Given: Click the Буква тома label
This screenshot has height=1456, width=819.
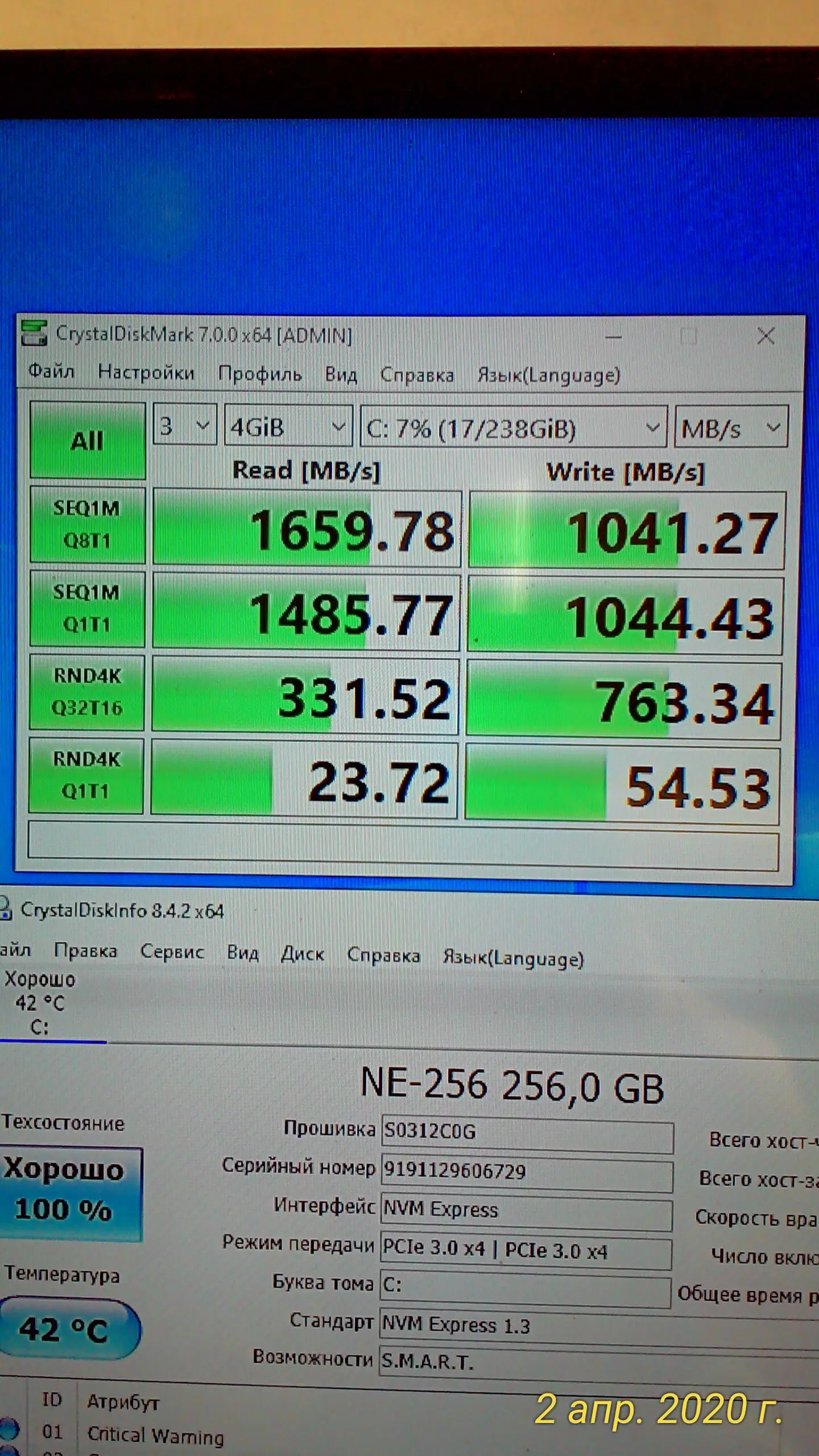Looking at the screenshot, I should (323, 1282).
